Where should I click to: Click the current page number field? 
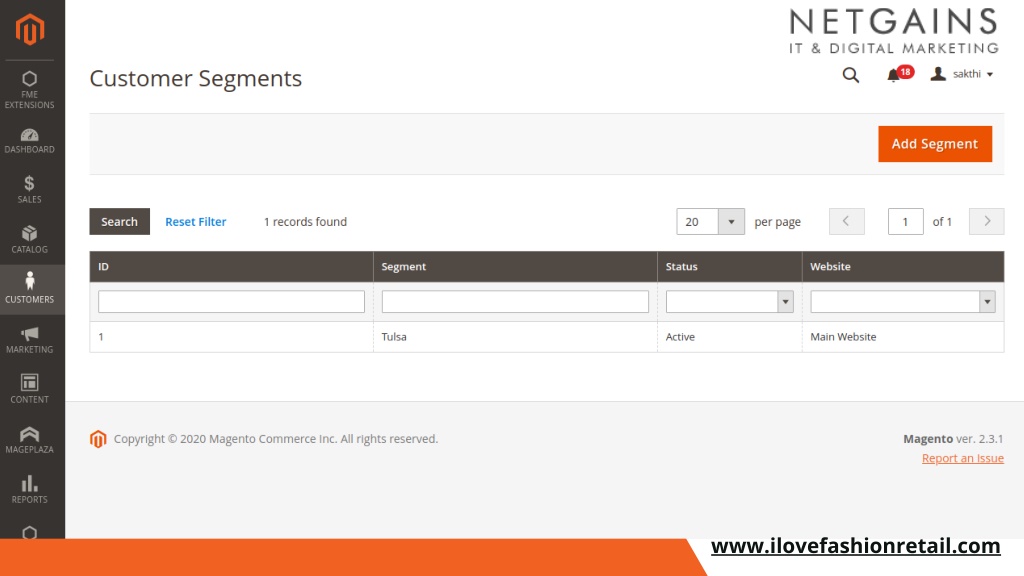[905, 221]
